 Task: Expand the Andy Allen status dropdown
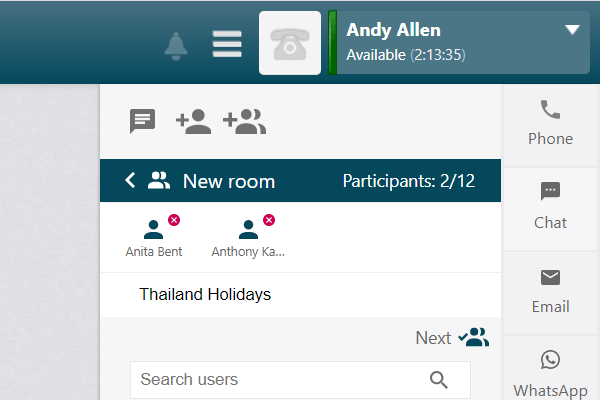(x=572, y=29)
